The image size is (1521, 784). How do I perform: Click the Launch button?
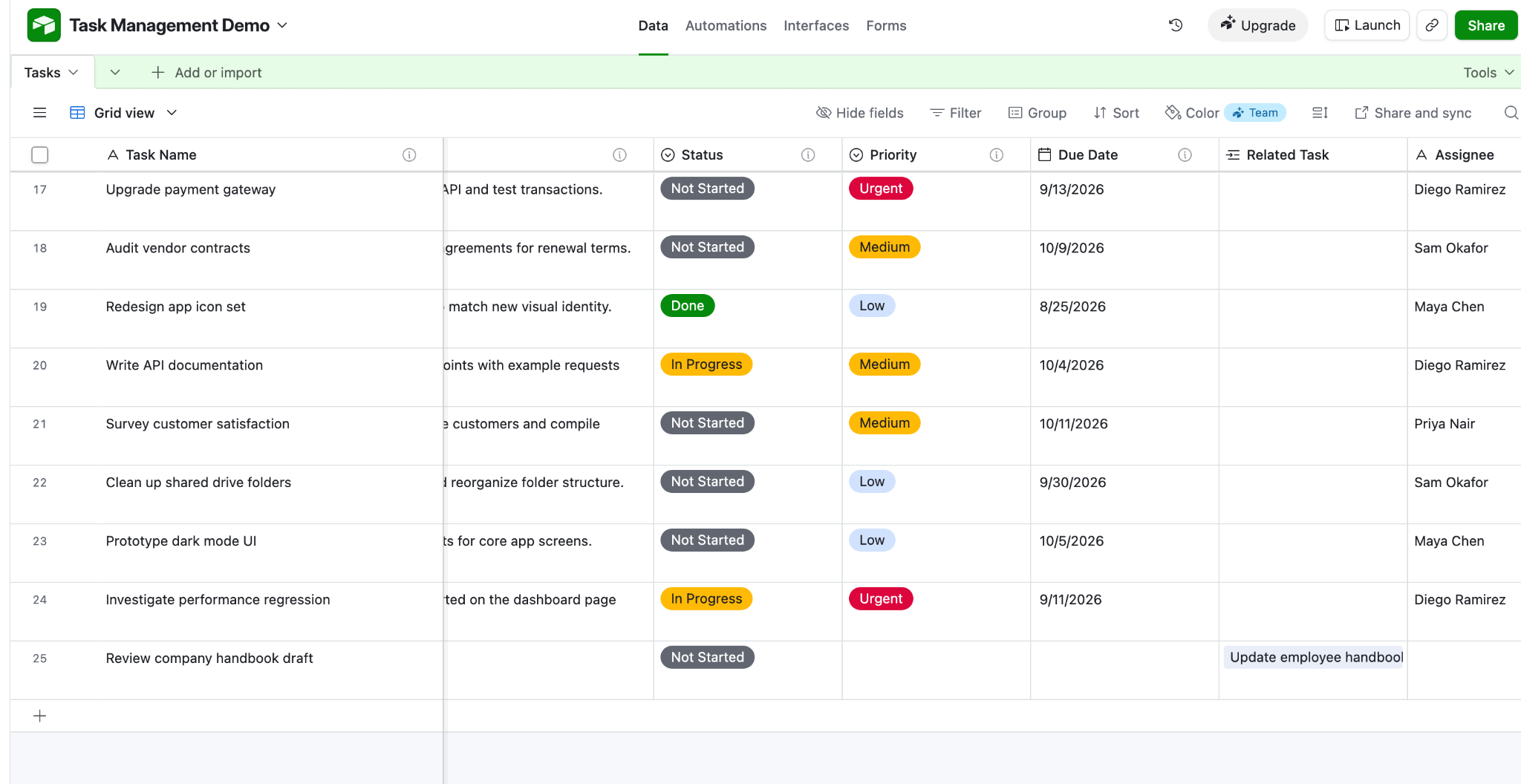(x=1367, y=25)
